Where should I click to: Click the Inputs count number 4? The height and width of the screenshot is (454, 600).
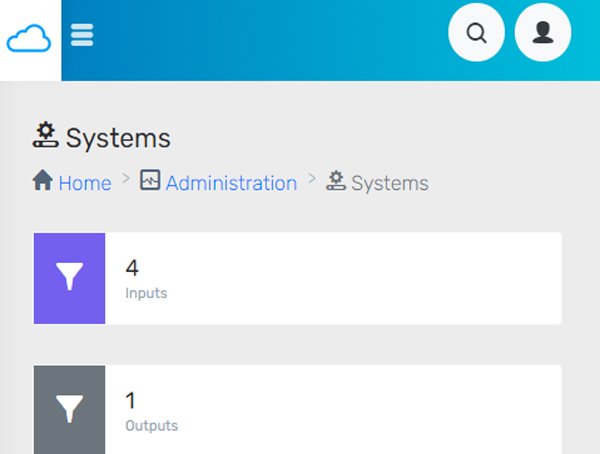132,268
